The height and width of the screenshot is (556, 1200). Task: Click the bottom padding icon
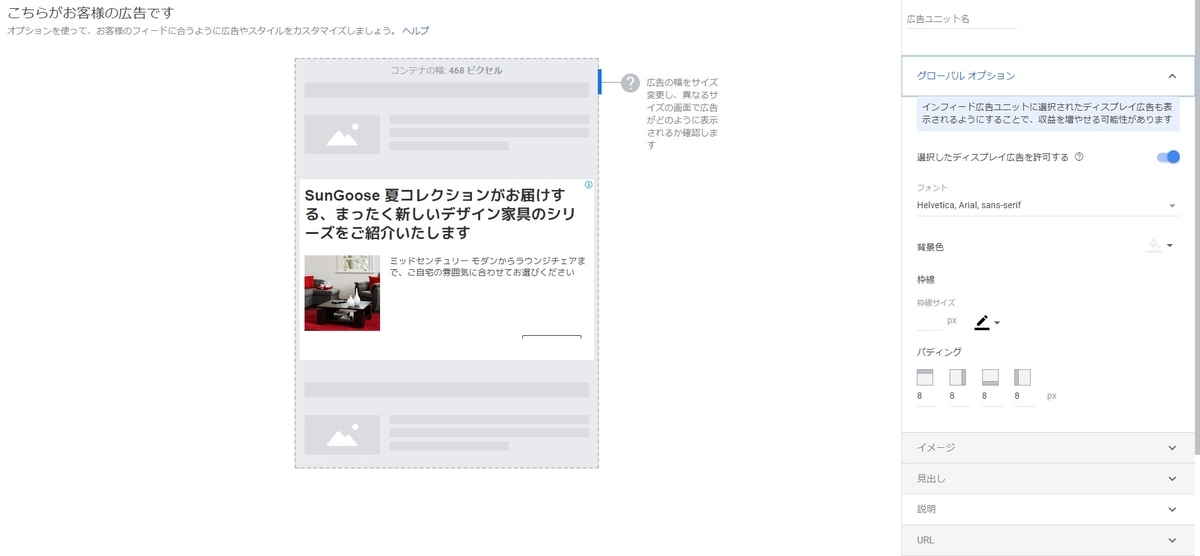990,377
